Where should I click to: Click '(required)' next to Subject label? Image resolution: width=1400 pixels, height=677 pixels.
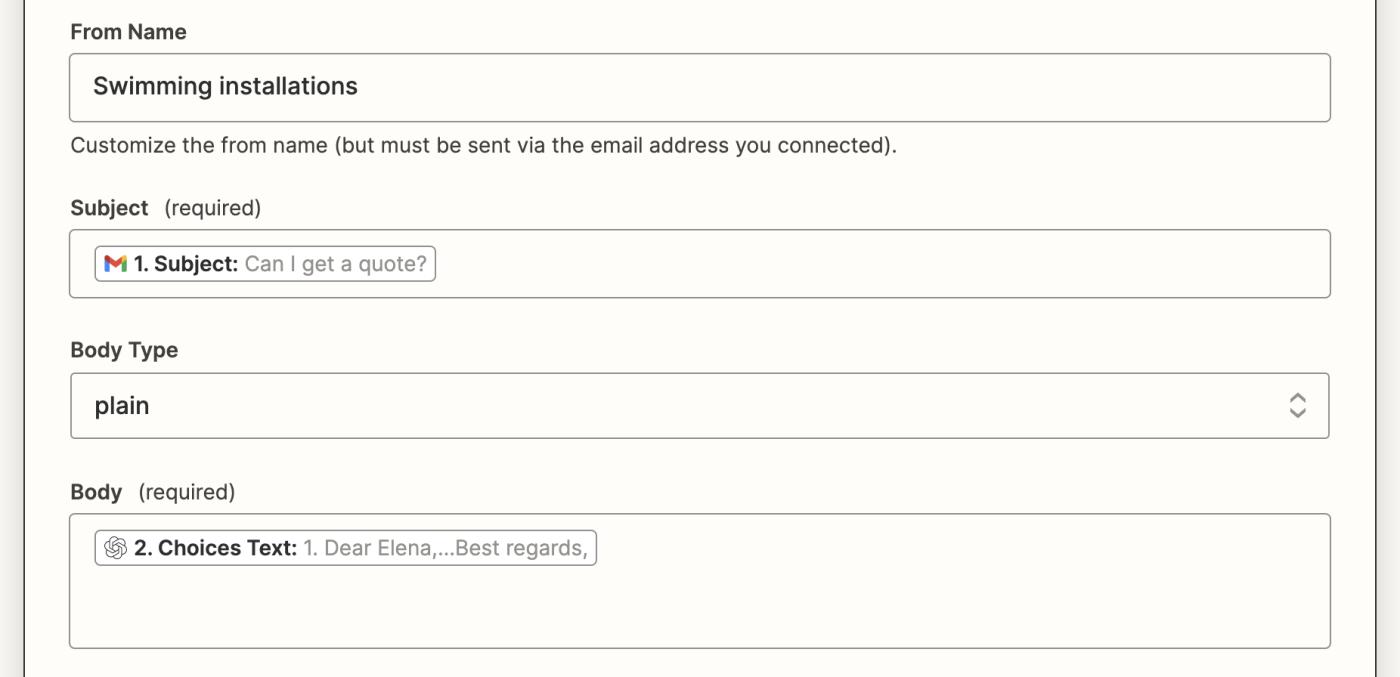[x=212, y=208]
